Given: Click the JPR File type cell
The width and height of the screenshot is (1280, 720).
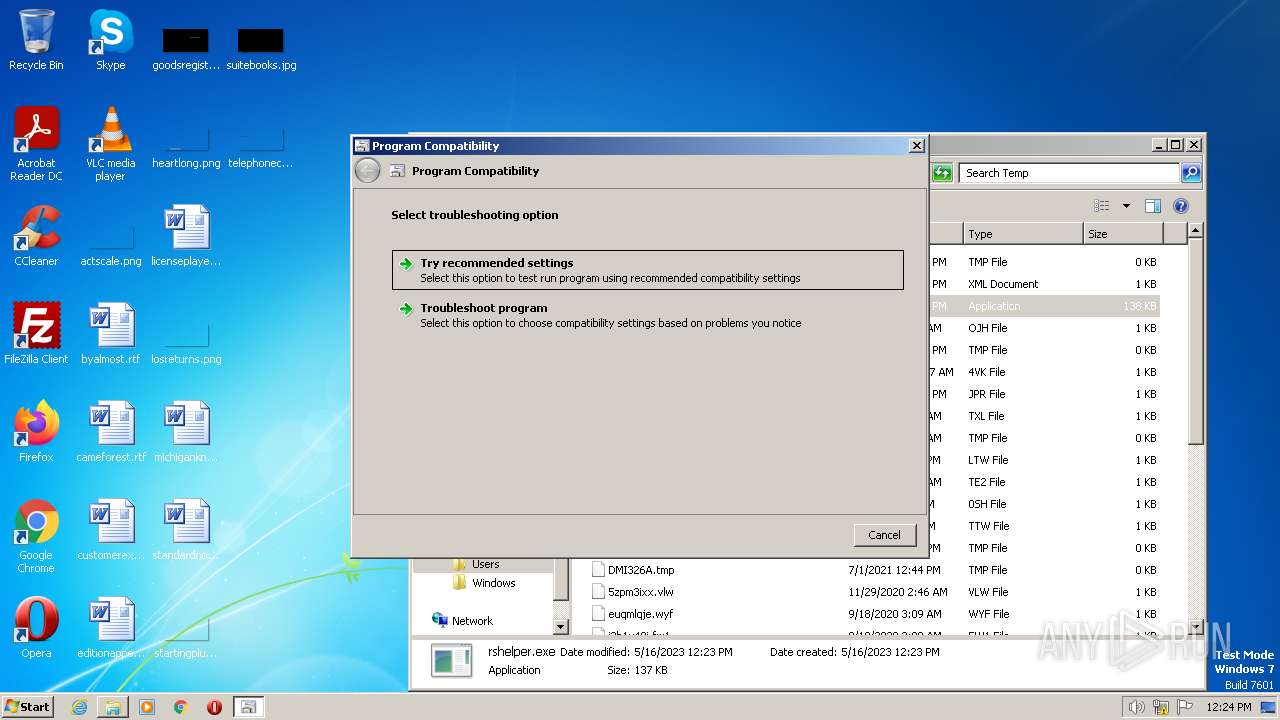Looking at the screenshot, I should (986, 394).
